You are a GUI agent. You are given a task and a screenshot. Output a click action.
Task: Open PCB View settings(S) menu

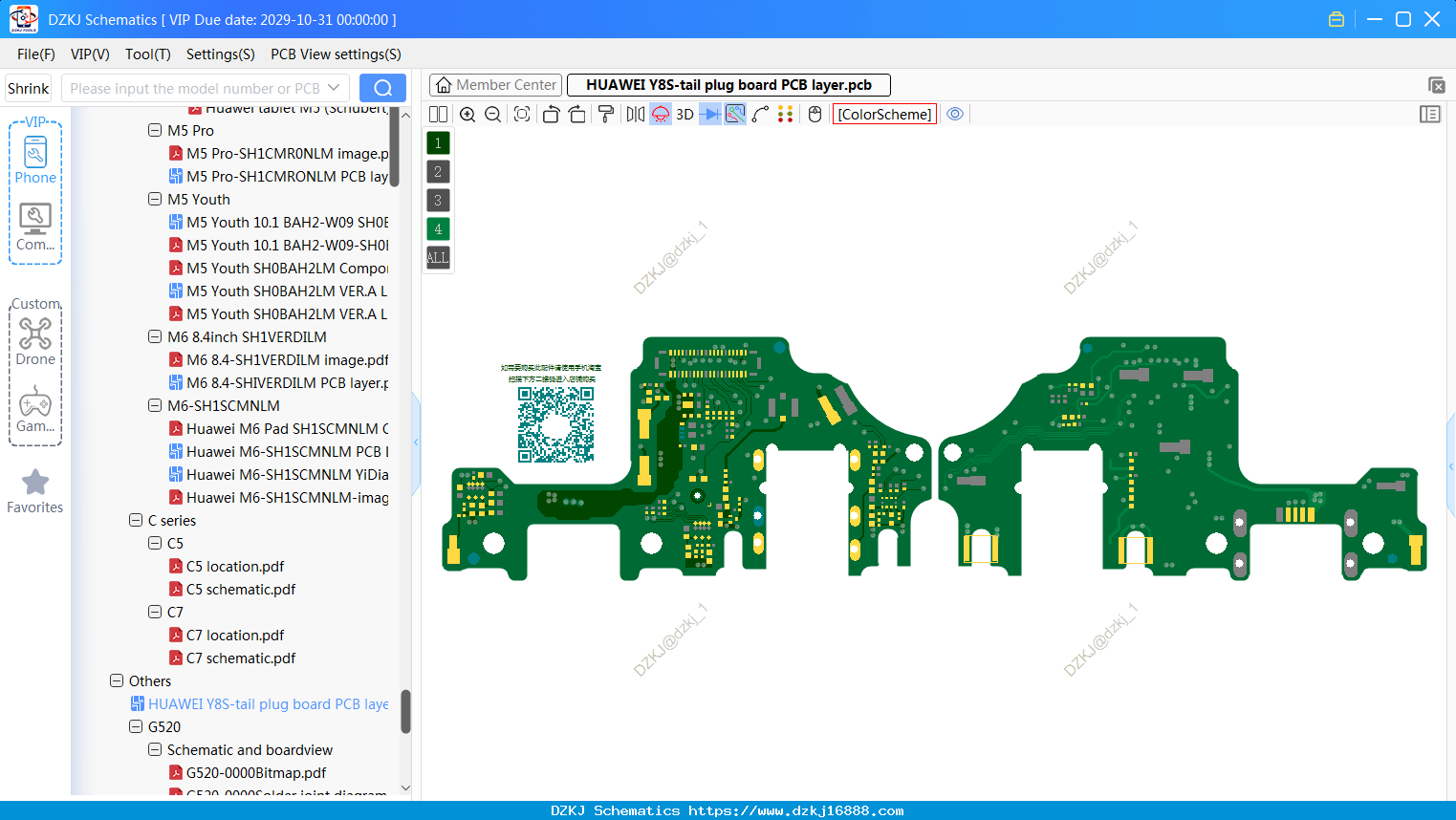(336, 54)
